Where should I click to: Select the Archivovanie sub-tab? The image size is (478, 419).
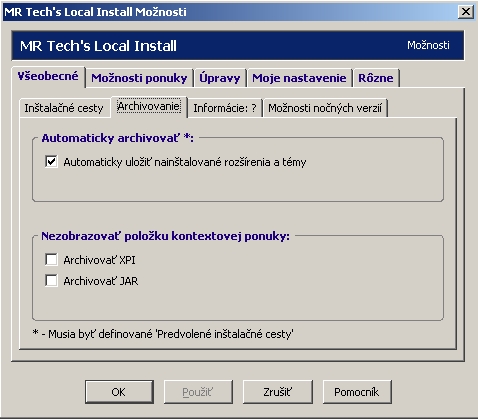pos(149,107)
